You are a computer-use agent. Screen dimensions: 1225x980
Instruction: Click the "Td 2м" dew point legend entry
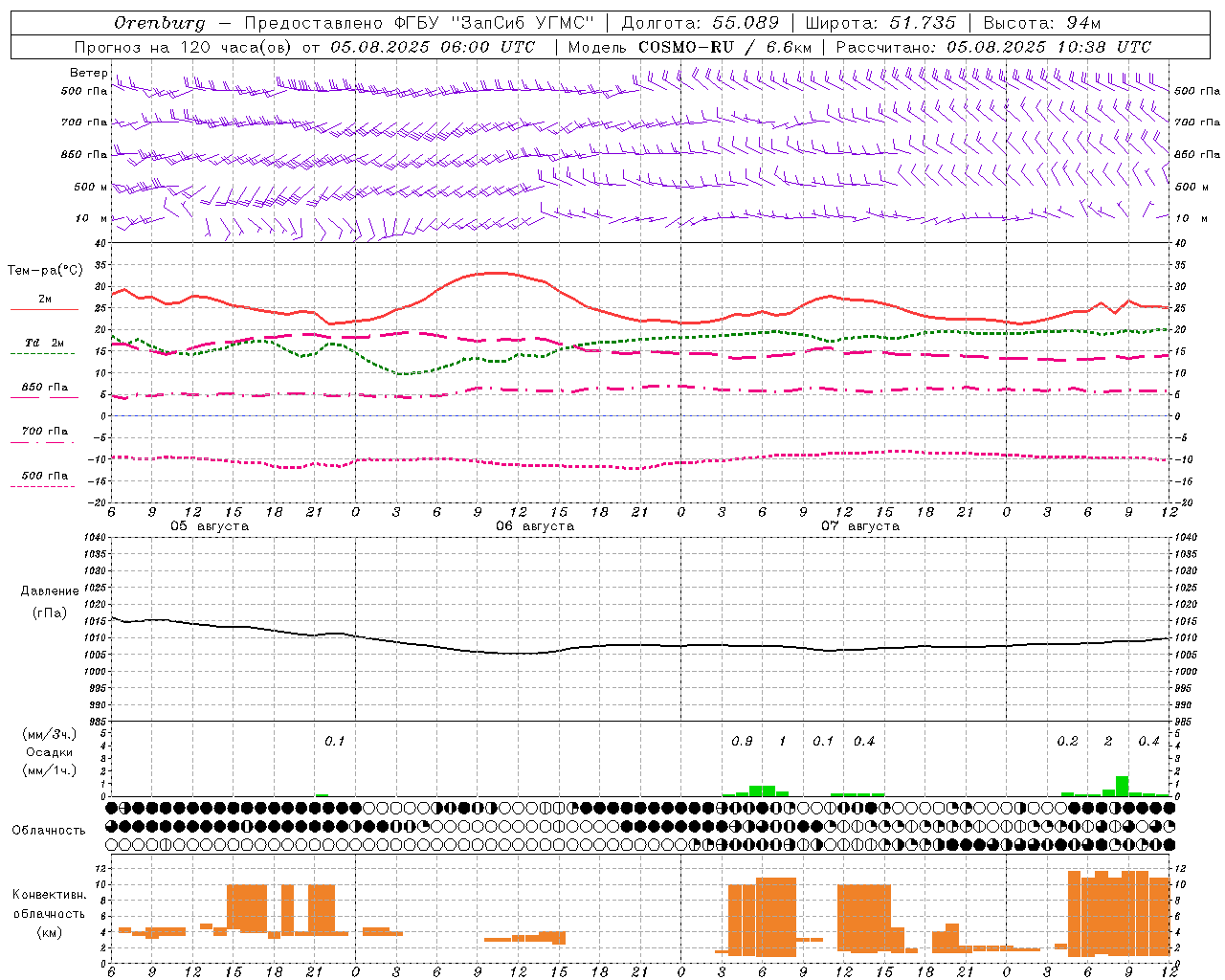[x=45, y=343]
